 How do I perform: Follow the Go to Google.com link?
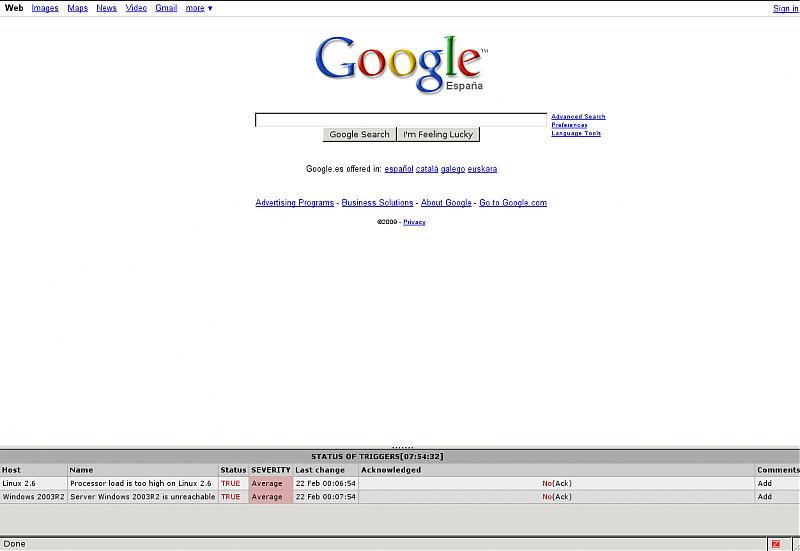pyautogui.click(x=513, y=203)
